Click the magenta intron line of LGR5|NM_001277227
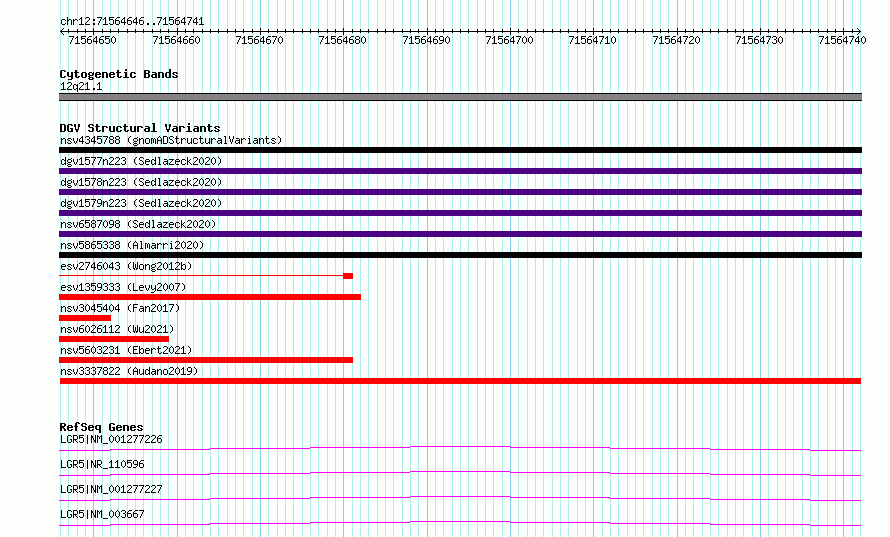This screenshot has width=890, height=537. point(460,498)
